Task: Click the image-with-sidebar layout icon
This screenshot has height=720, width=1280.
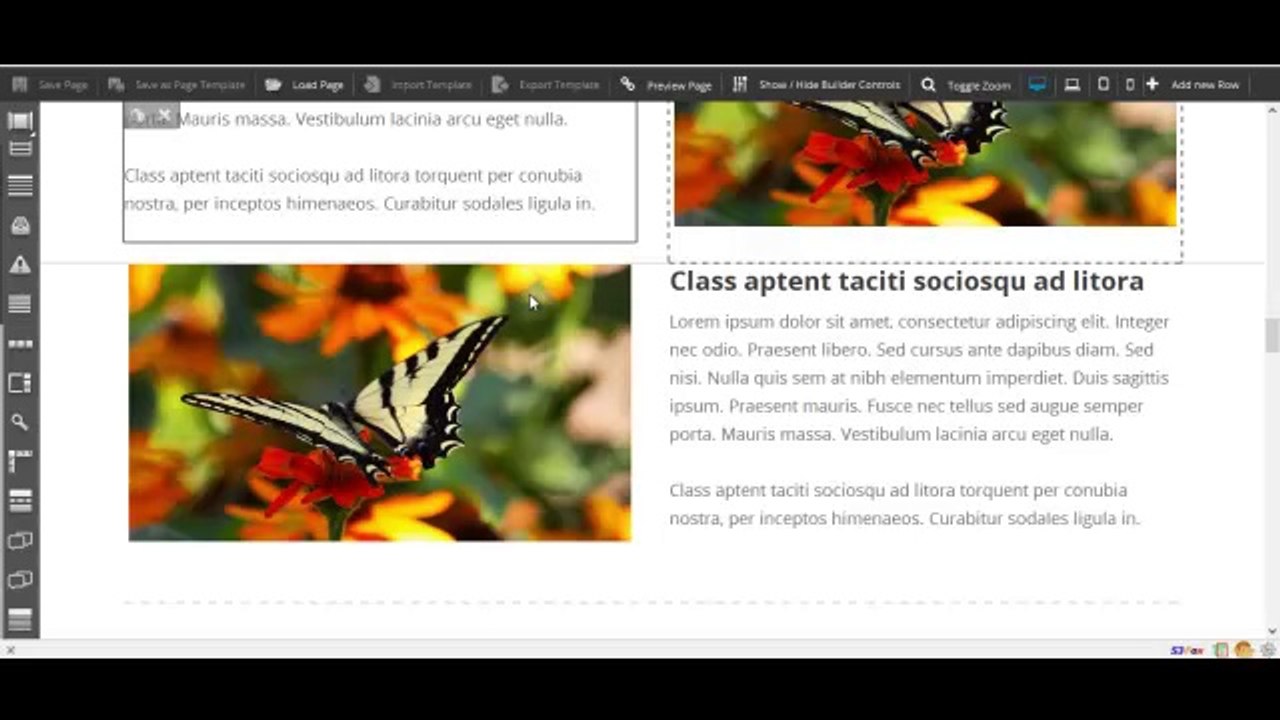Action: click(x=20, y=383)
